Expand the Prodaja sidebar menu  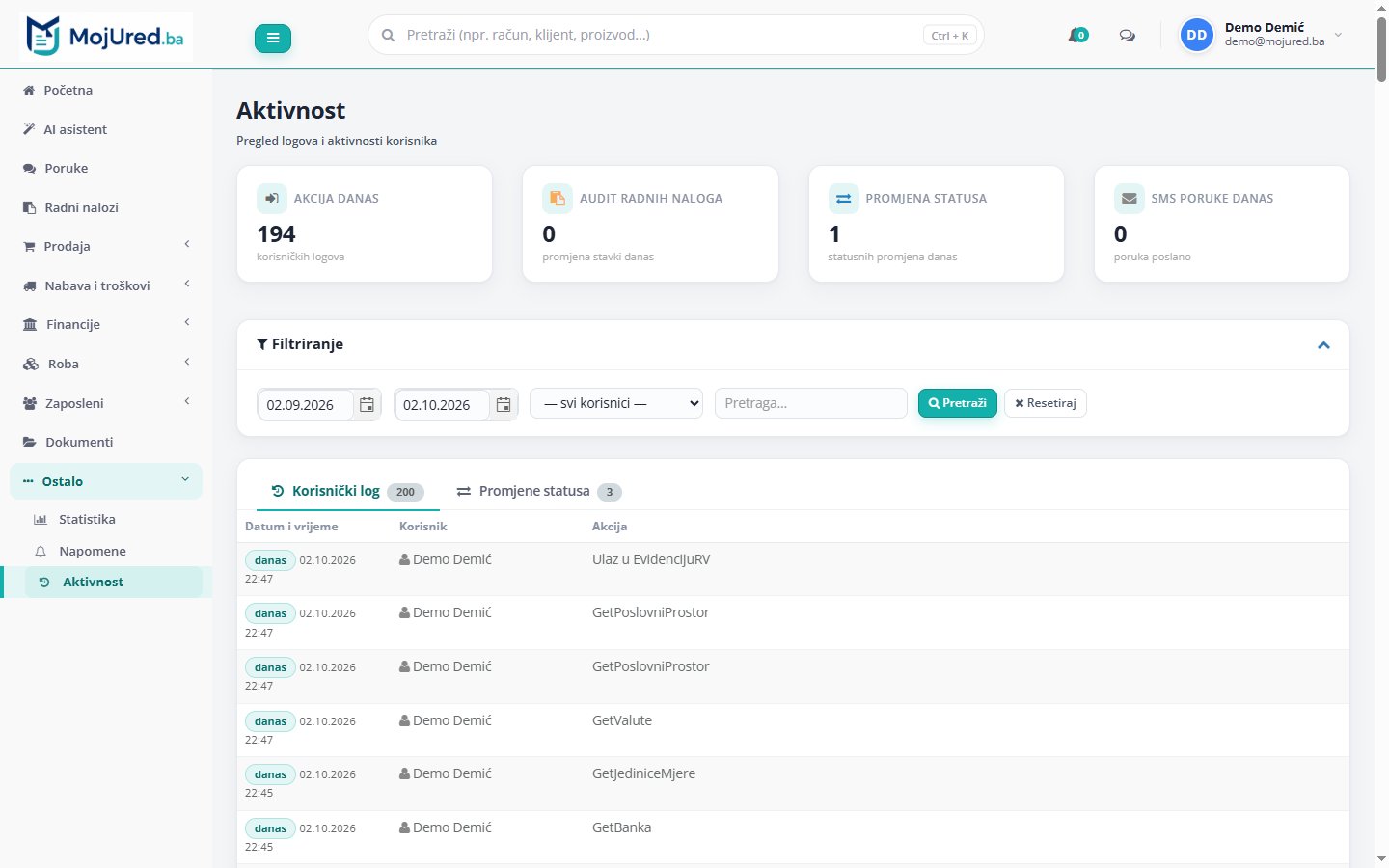(x=106, y=246)
